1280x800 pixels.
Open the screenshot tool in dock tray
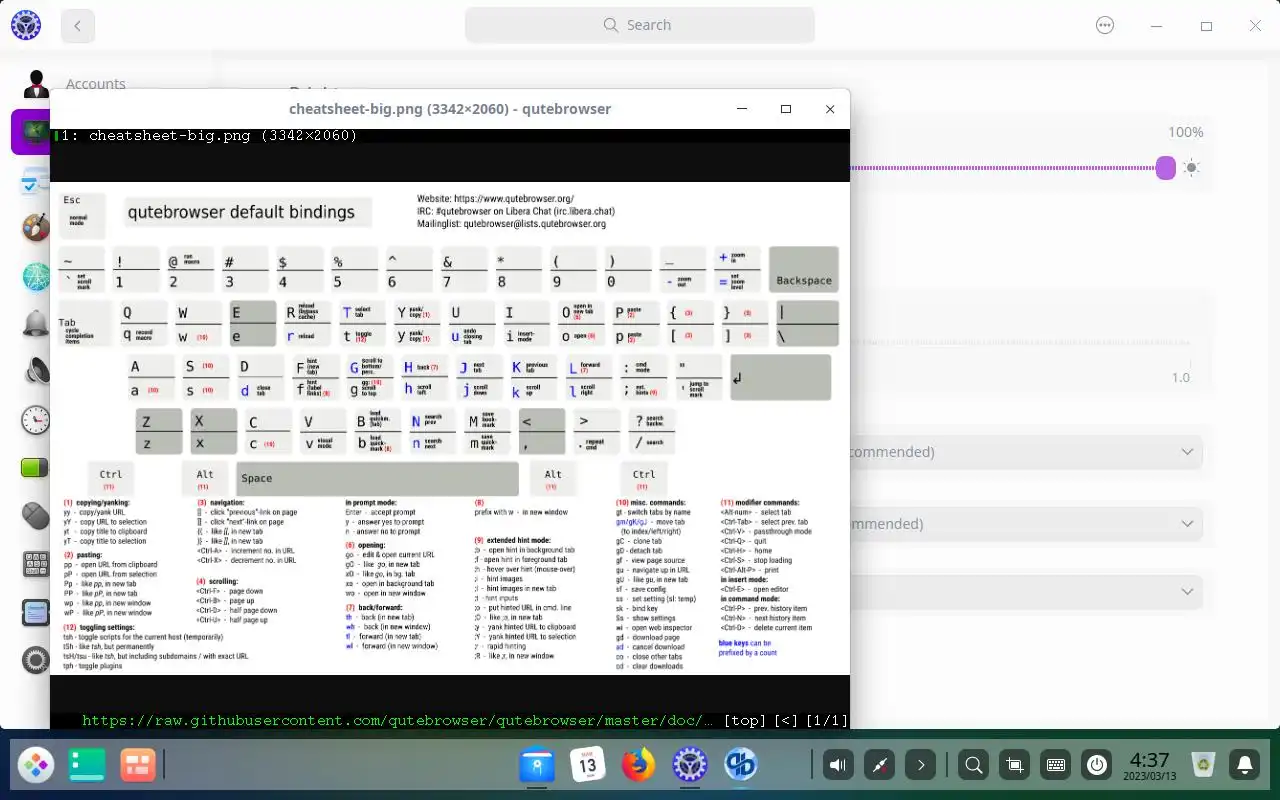pos(1014,766)
